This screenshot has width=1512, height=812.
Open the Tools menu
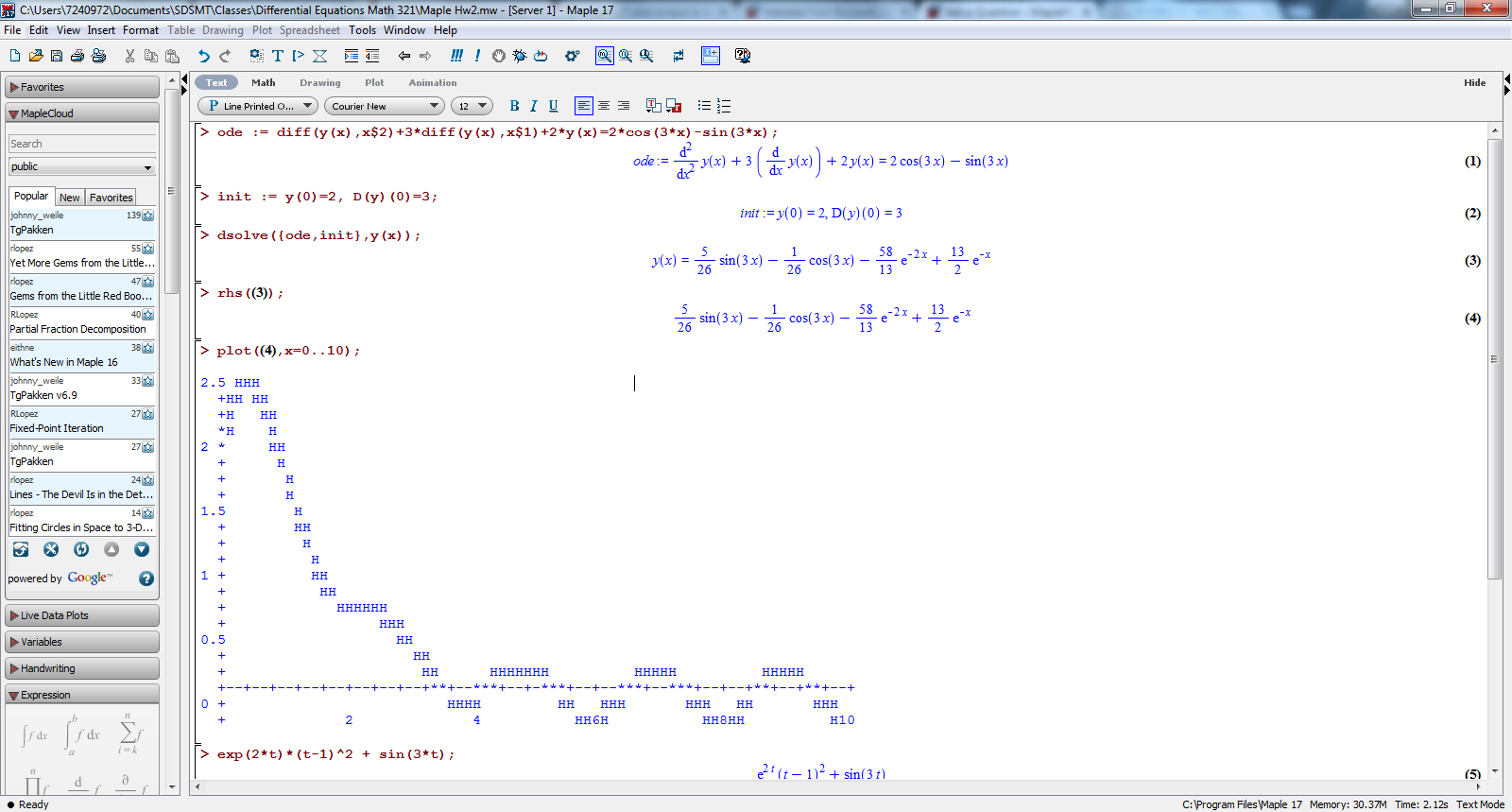click(x=362, y=30)
